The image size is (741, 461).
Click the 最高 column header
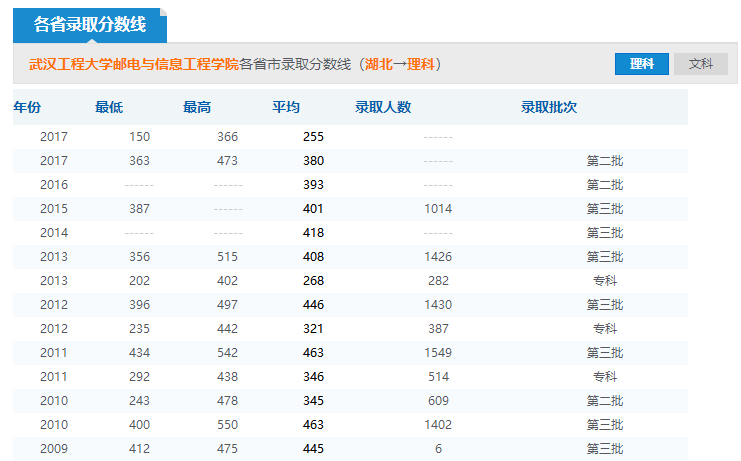pos(197,107)
